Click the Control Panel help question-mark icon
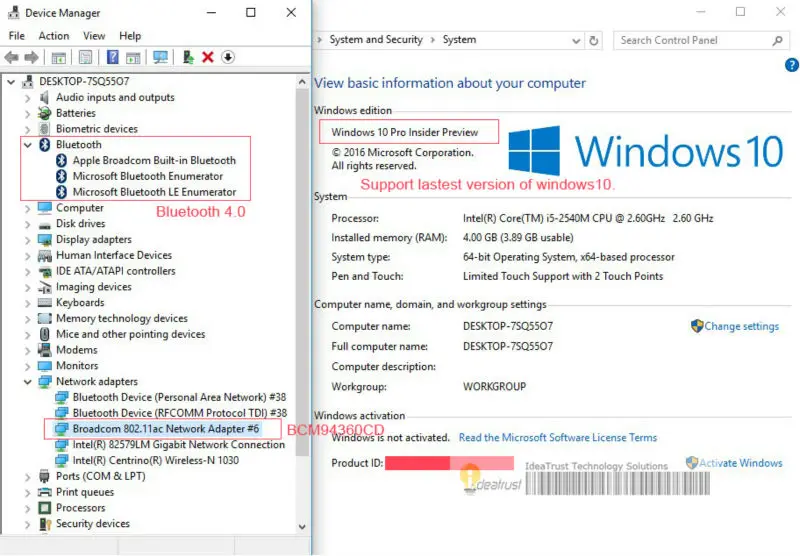Screen dimensions: 800x556 791,65
